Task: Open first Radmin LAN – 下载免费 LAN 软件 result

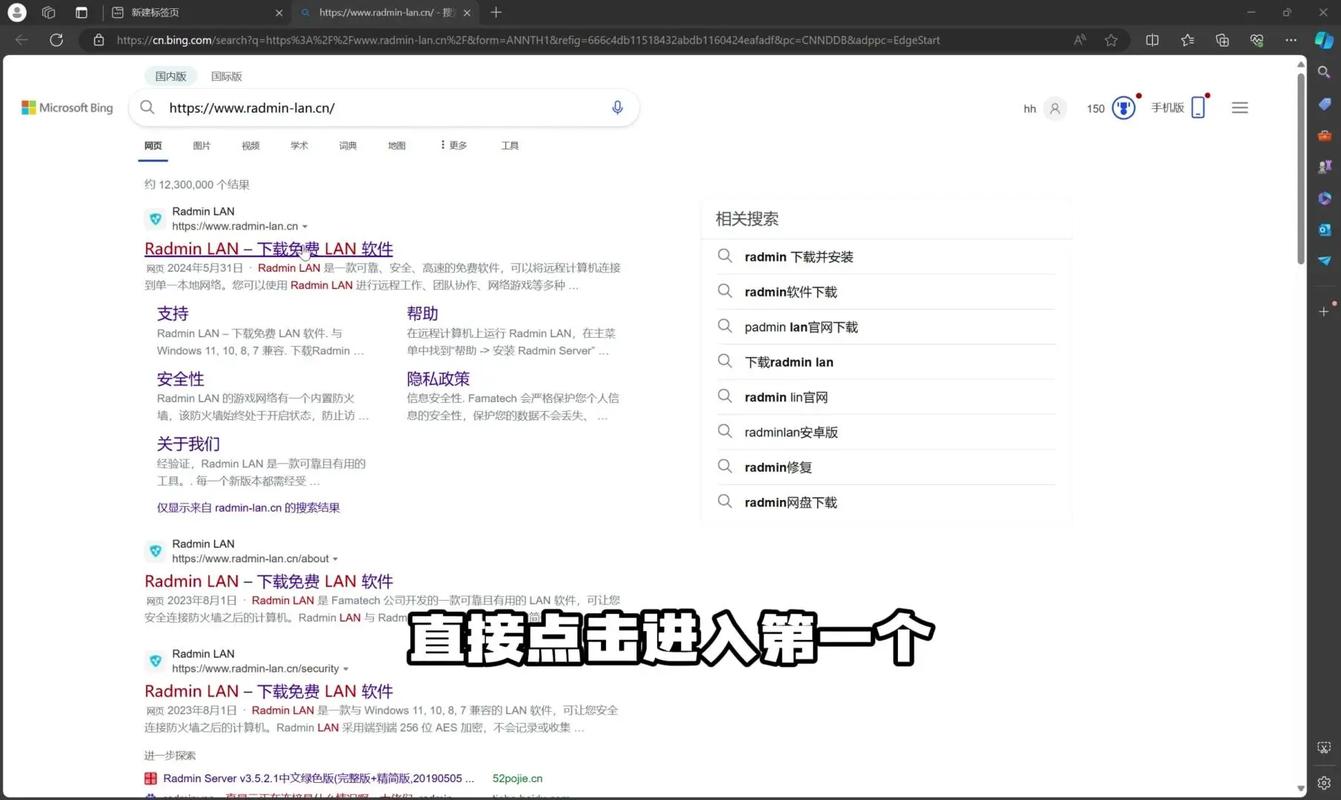Action: (x=268, y=248)
